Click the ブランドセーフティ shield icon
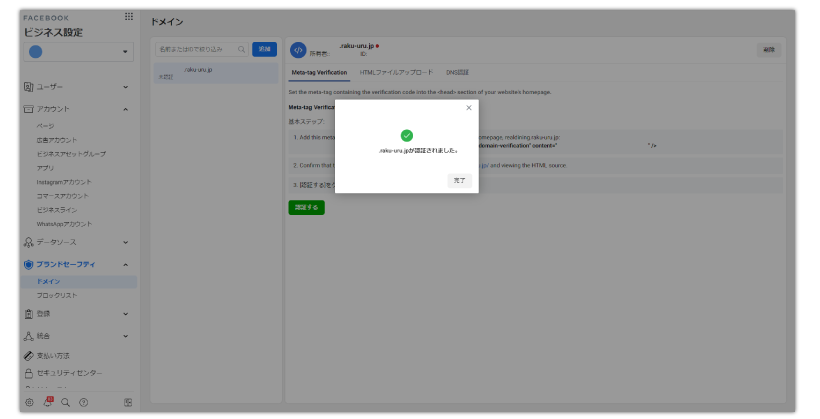 pos(29,265)
